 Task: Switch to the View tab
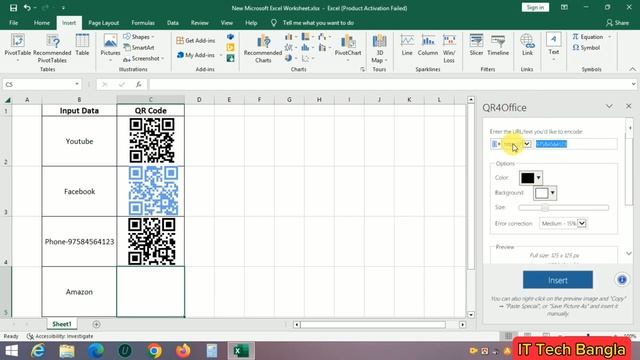tap(227, 23)
